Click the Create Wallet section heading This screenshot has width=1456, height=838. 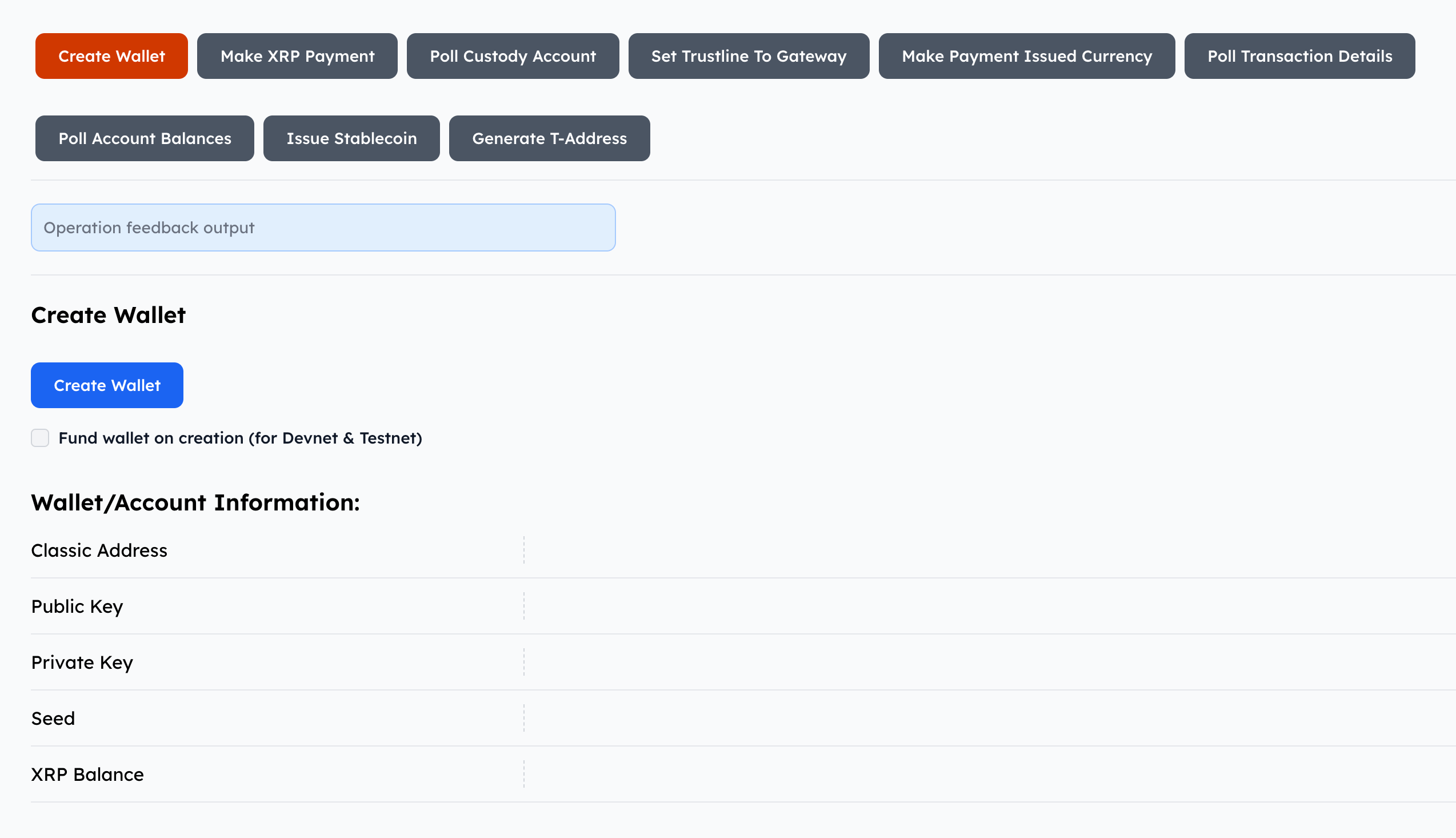pyautogui.click(x=108, y=314)
